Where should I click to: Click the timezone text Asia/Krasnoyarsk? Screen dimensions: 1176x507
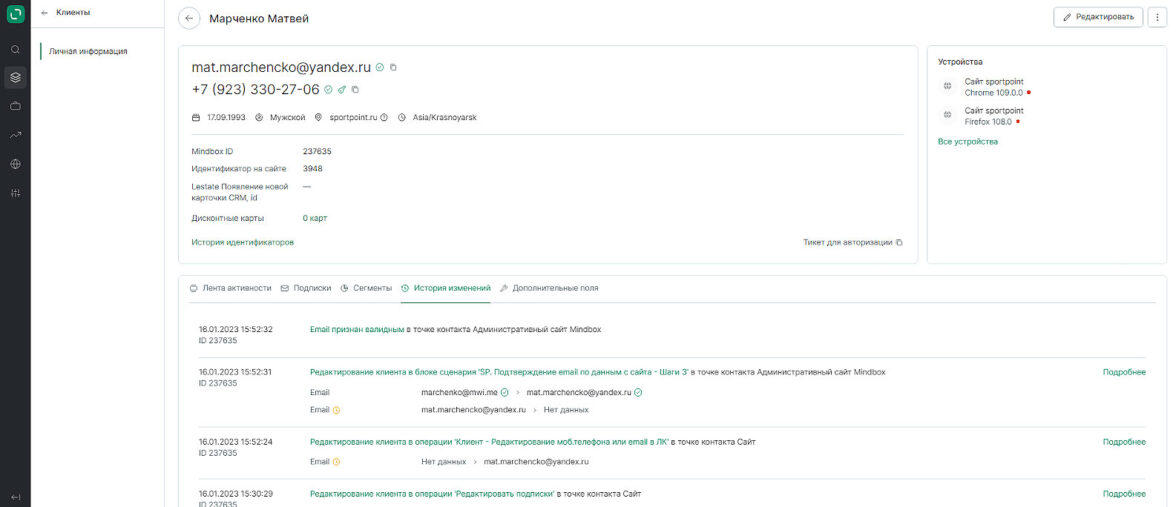pos(445,118)
